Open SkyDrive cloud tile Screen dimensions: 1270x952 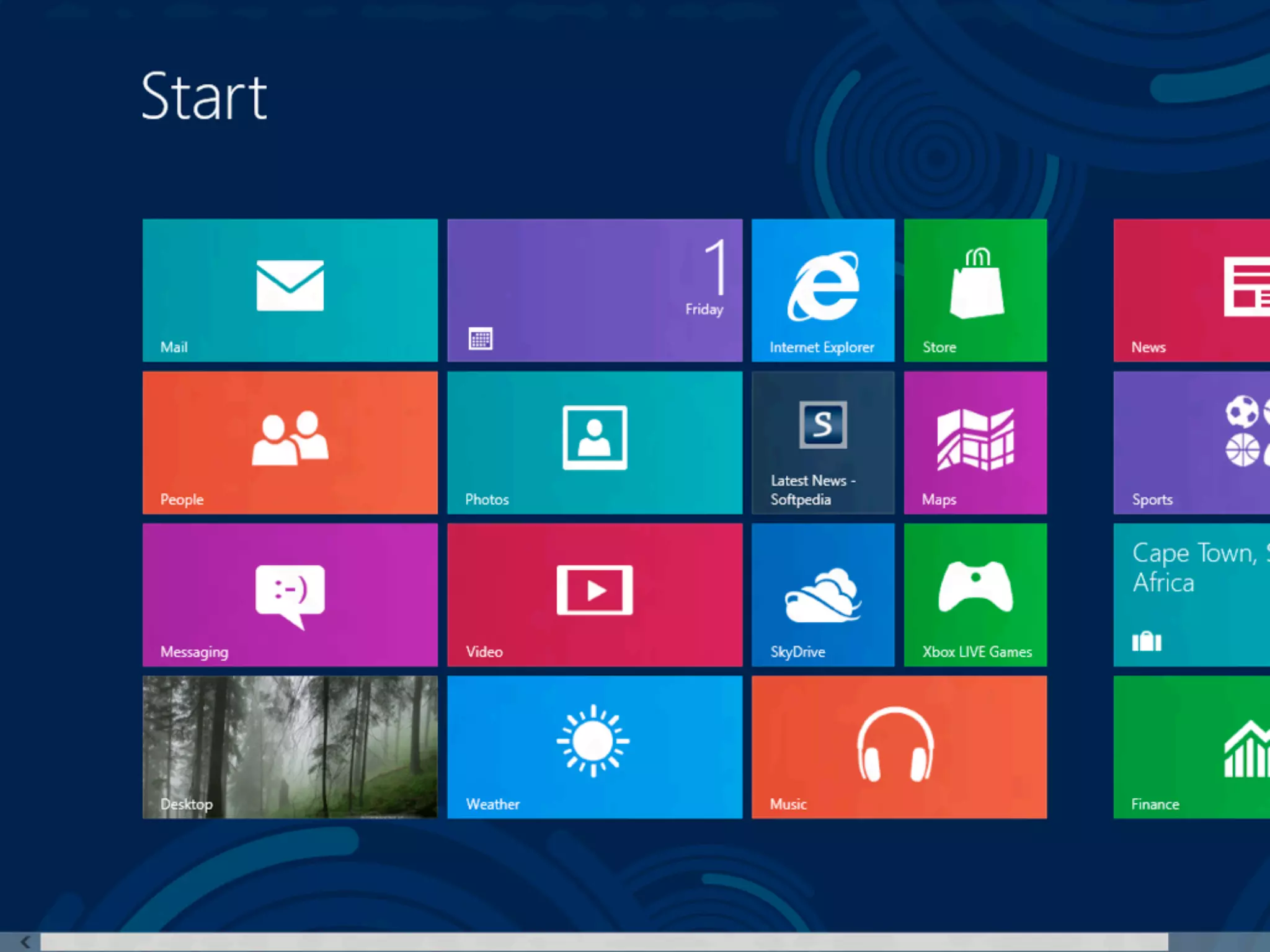(x=823, y=595)
